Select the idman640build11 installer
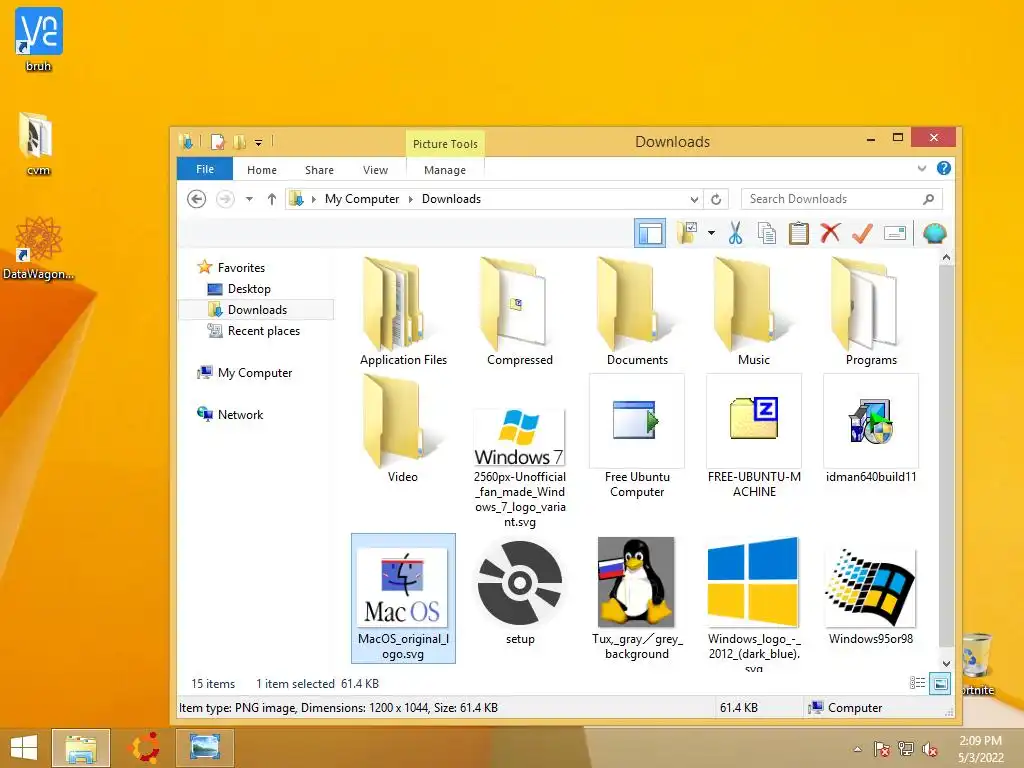This screenshot has height=768, width=1024. click(871, 429)
